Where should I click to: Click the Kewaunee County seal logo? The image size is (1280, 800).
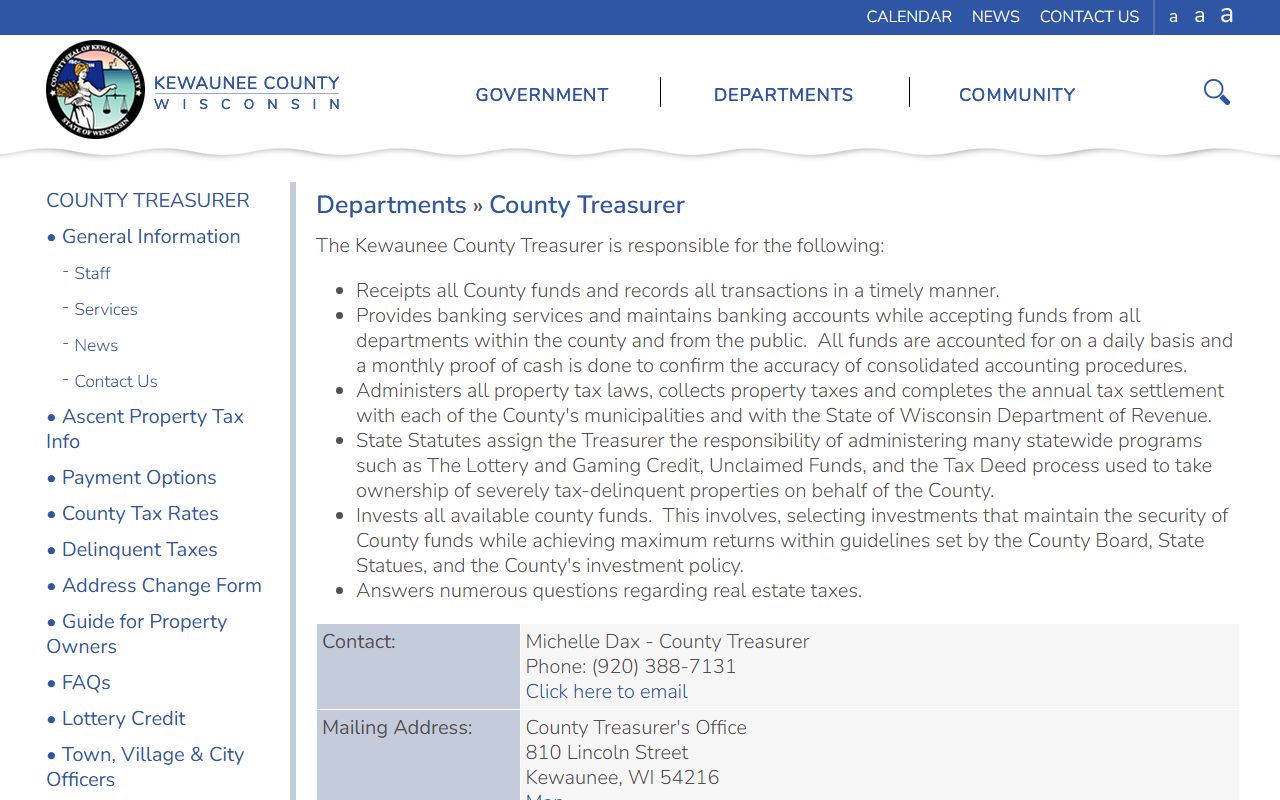95,90
